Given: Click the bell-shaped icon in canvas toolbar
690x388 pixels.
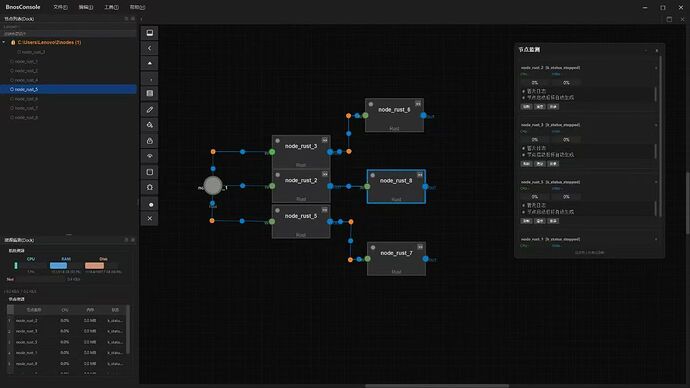Looking at the screenshot, I should (150, 187).
